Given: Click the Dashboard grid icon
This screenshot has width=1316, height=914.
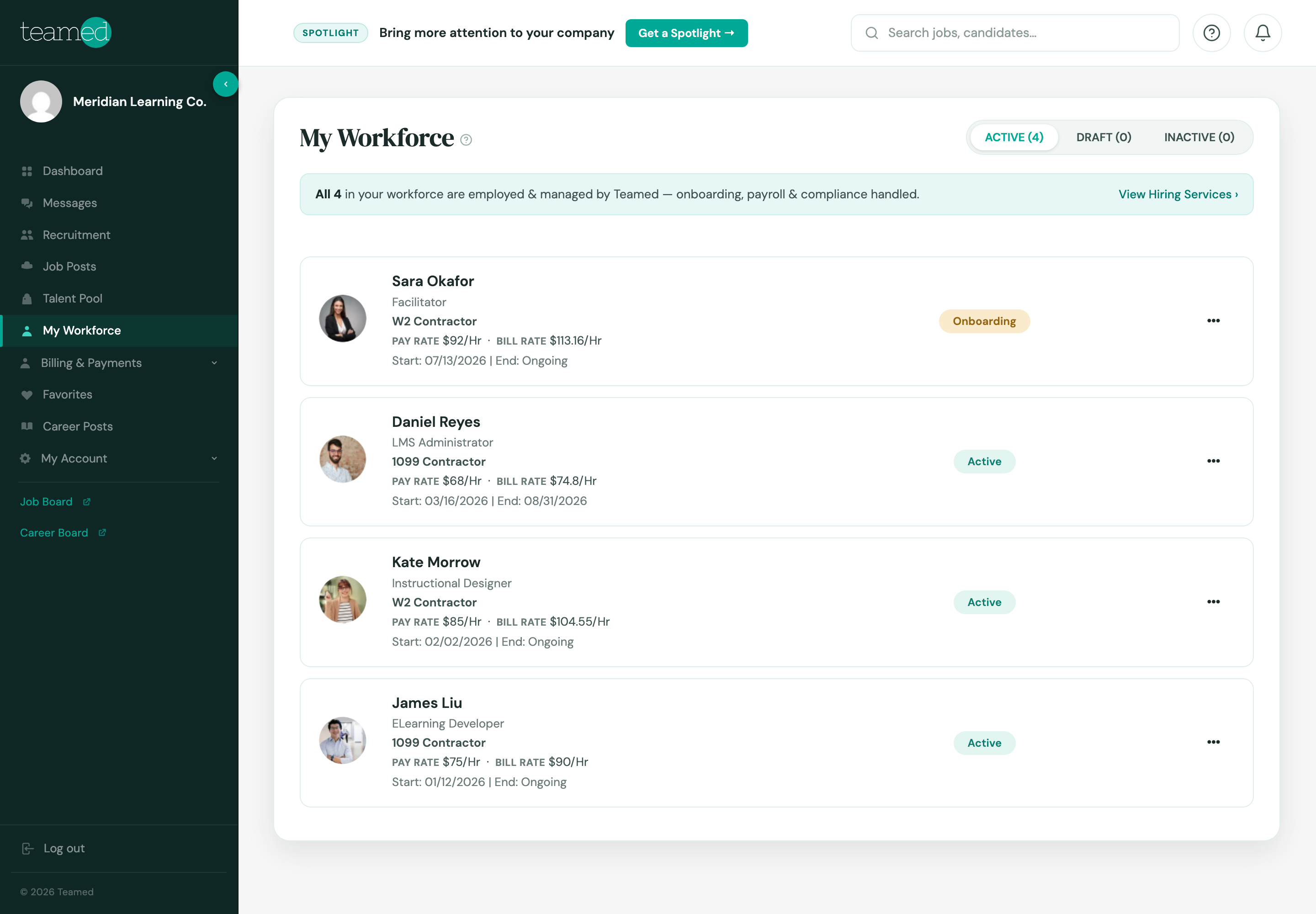Looking at the screenshot, I should coord(27,171).
